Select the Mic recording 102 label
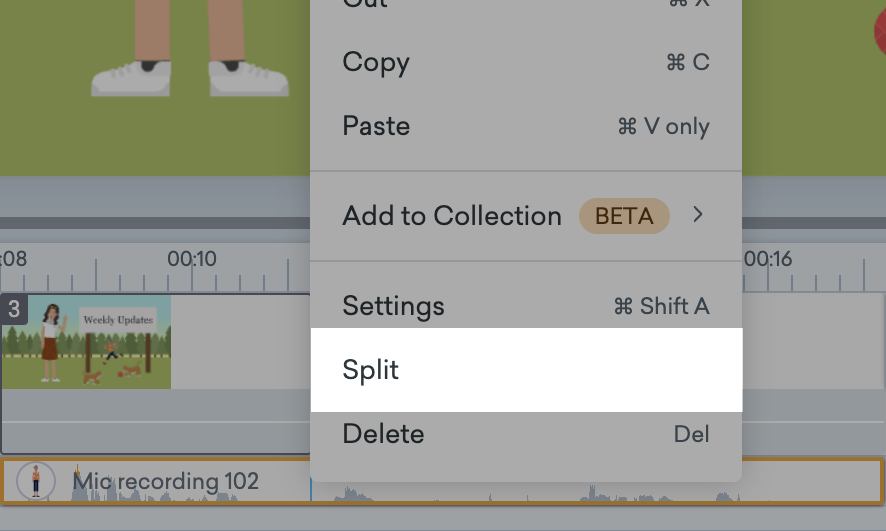Viewport: 886px width, 531px height. (x=165, y=481)
